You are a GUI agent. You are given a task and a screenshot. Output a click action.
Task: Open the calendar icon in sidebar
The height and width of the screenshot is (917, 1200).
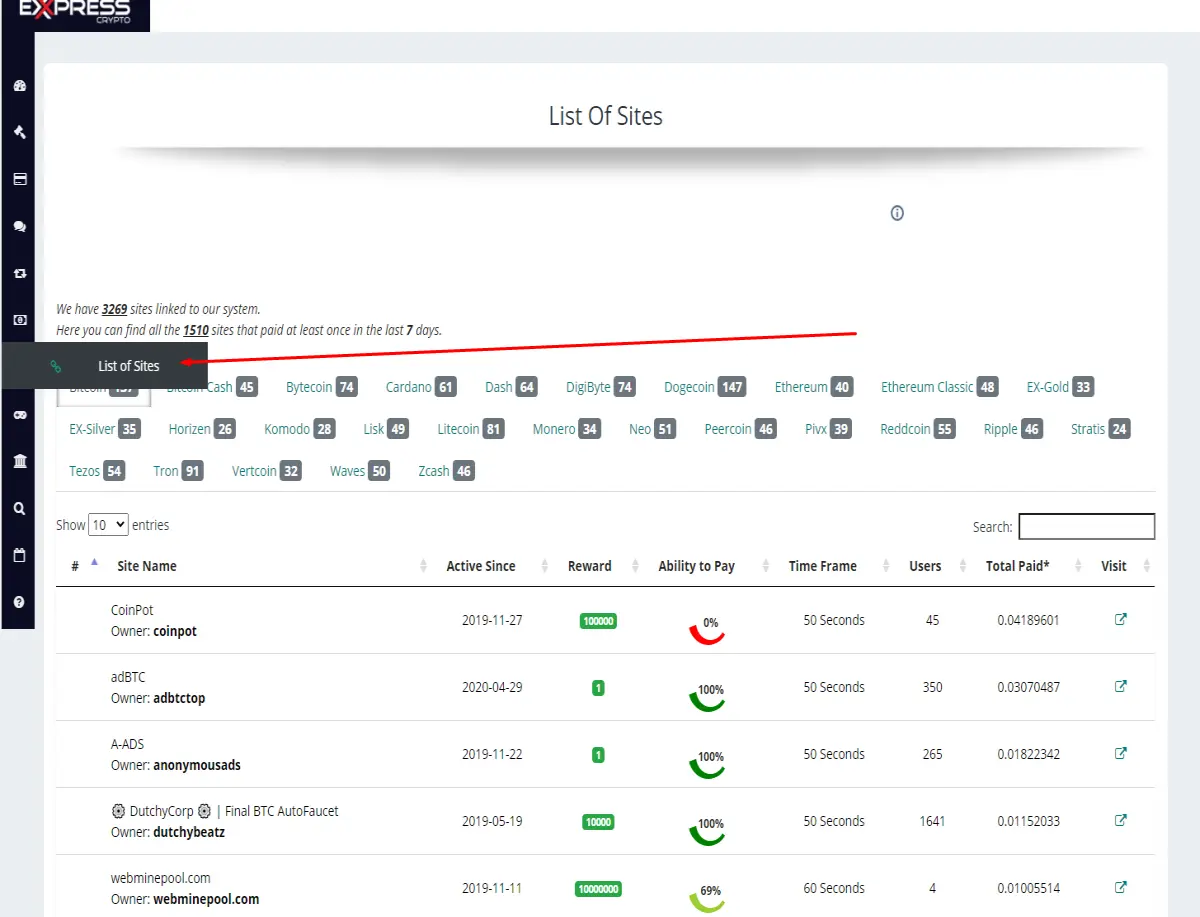[19, 555]
